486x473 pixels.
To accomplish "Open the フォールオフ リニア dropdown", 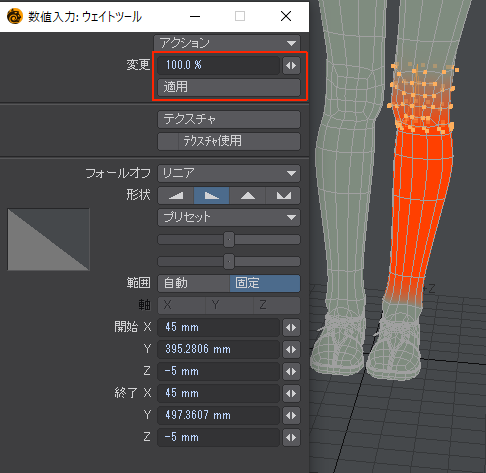I will (x=229, y=173).
